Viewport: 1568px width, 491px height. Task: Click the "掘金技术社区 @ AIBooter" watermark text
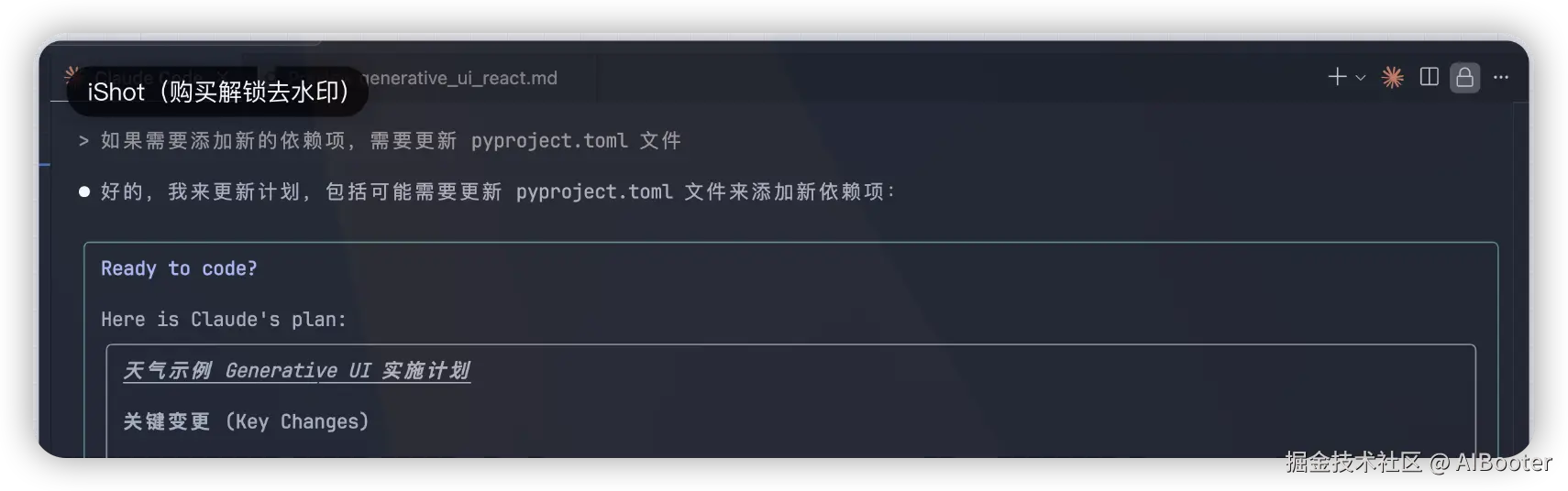coord(1418,462)
